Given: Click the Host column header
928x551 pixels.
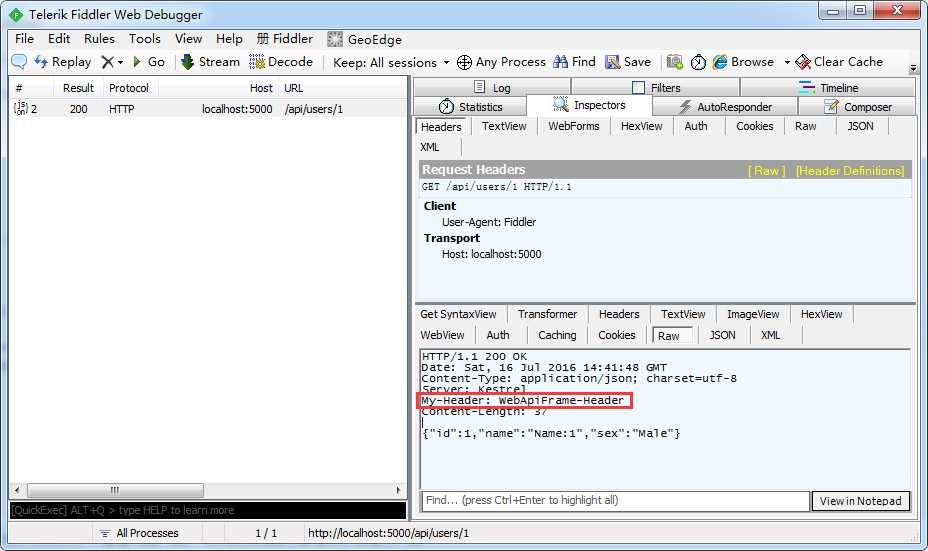Looking at the screenshot, I should [x=261, y=88].
